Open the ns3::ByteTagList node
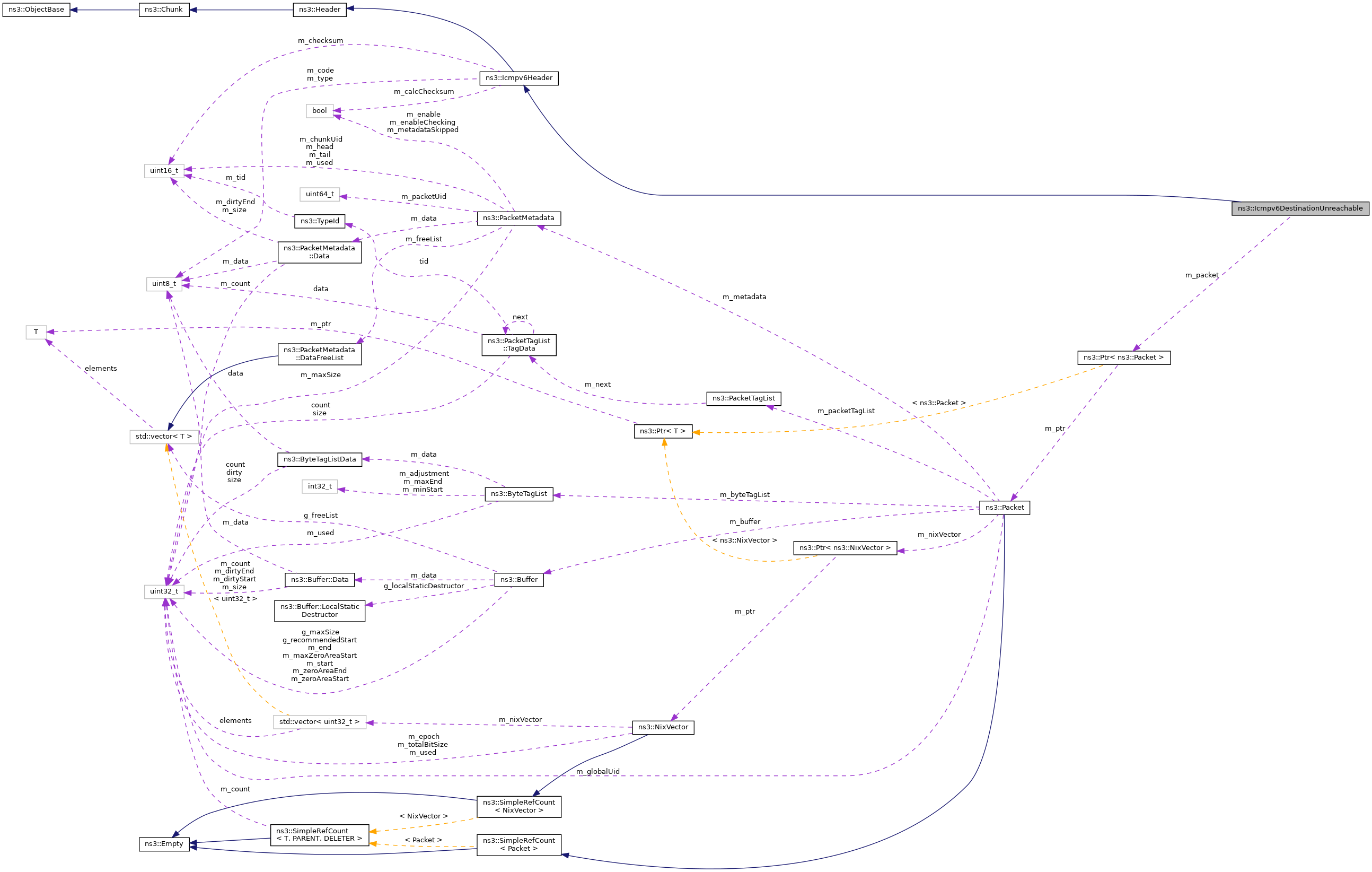 [519, 494]
